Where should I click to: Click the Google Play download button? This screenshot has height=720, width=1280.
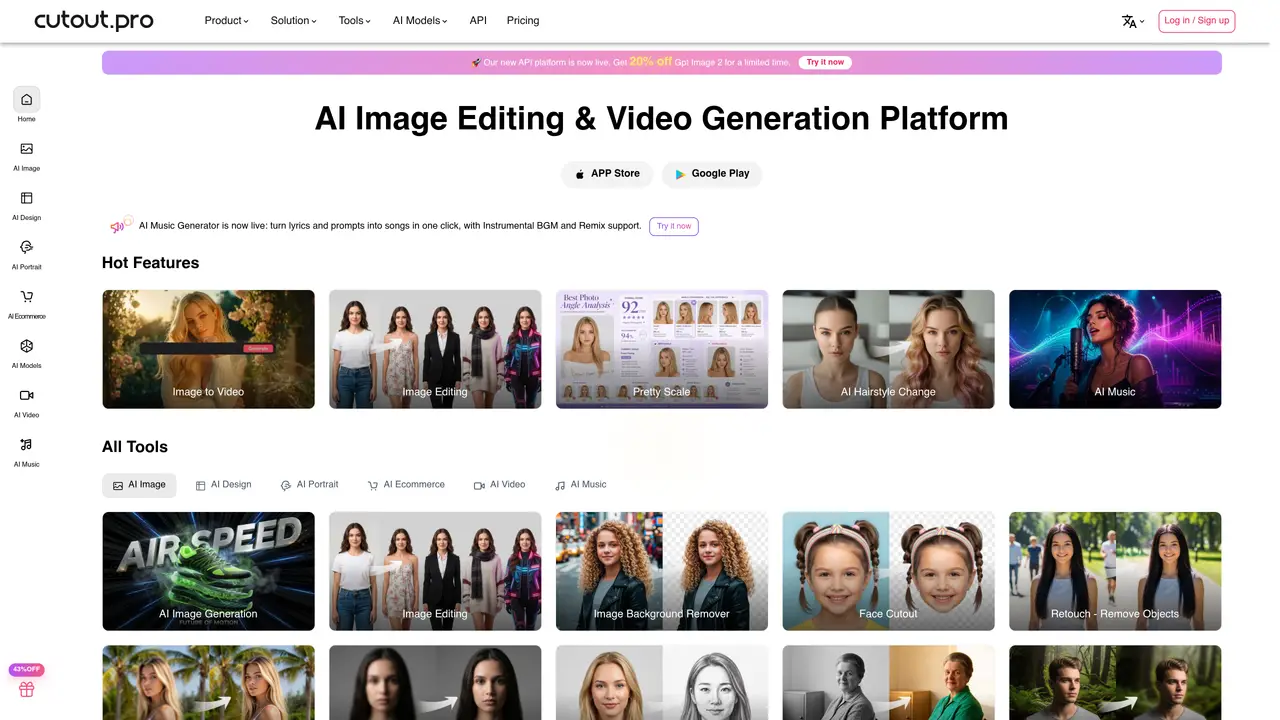coord(712,174)
